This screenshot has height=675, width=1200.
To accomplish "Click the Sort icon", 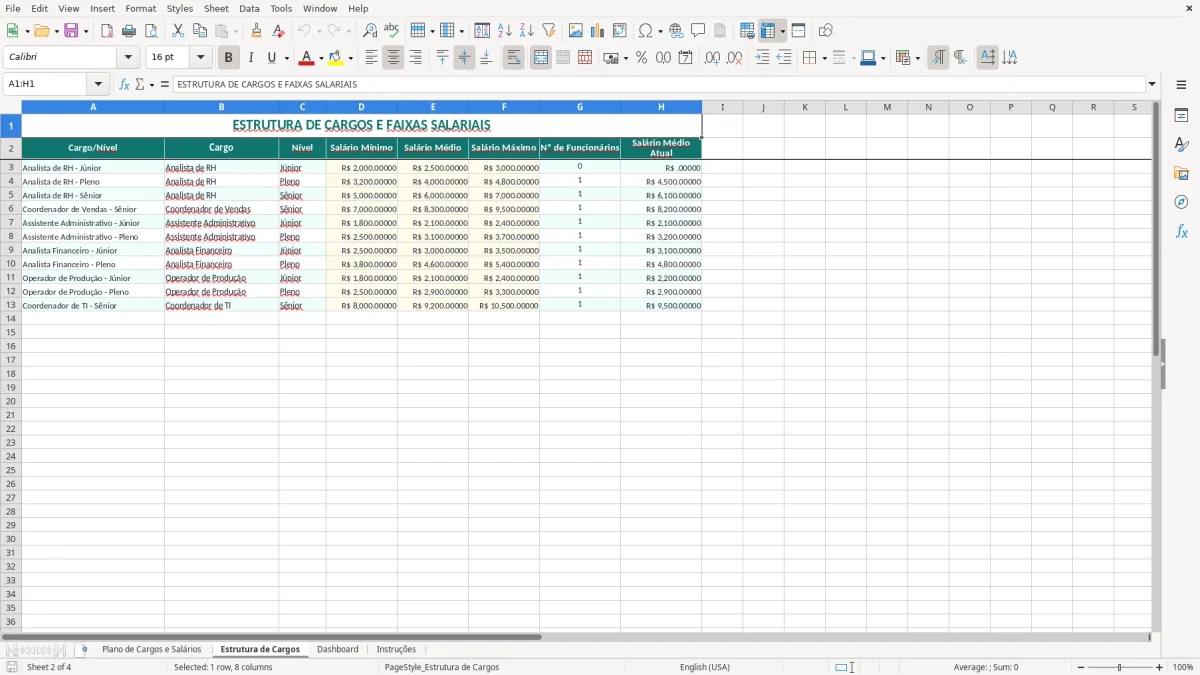I will pos(482,31).
